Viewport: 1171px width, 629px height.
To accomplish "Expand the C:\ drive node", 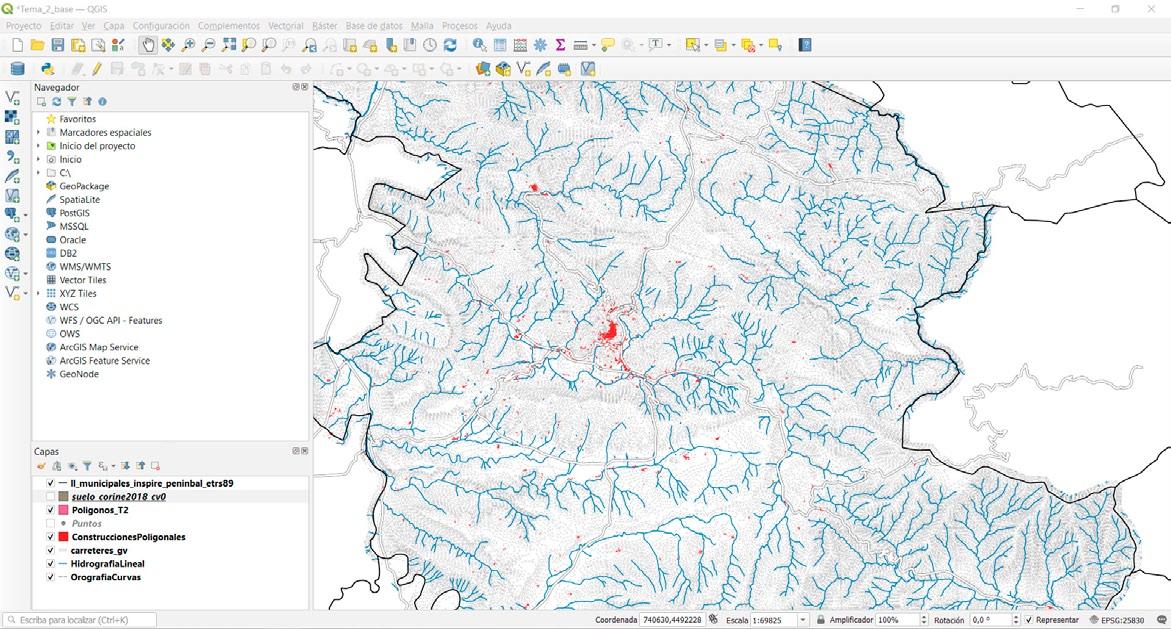I will [39, 173].
